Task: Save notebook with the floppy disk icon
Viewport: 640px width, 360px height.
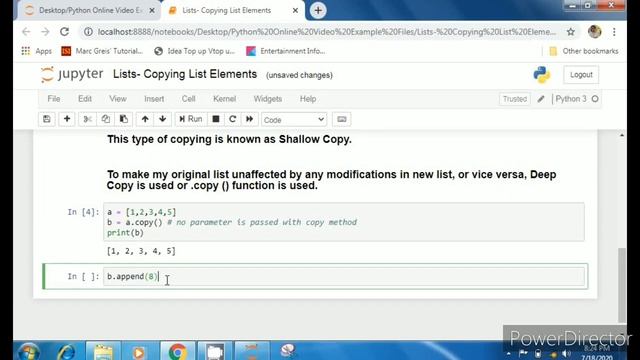Action: (47, 119)
